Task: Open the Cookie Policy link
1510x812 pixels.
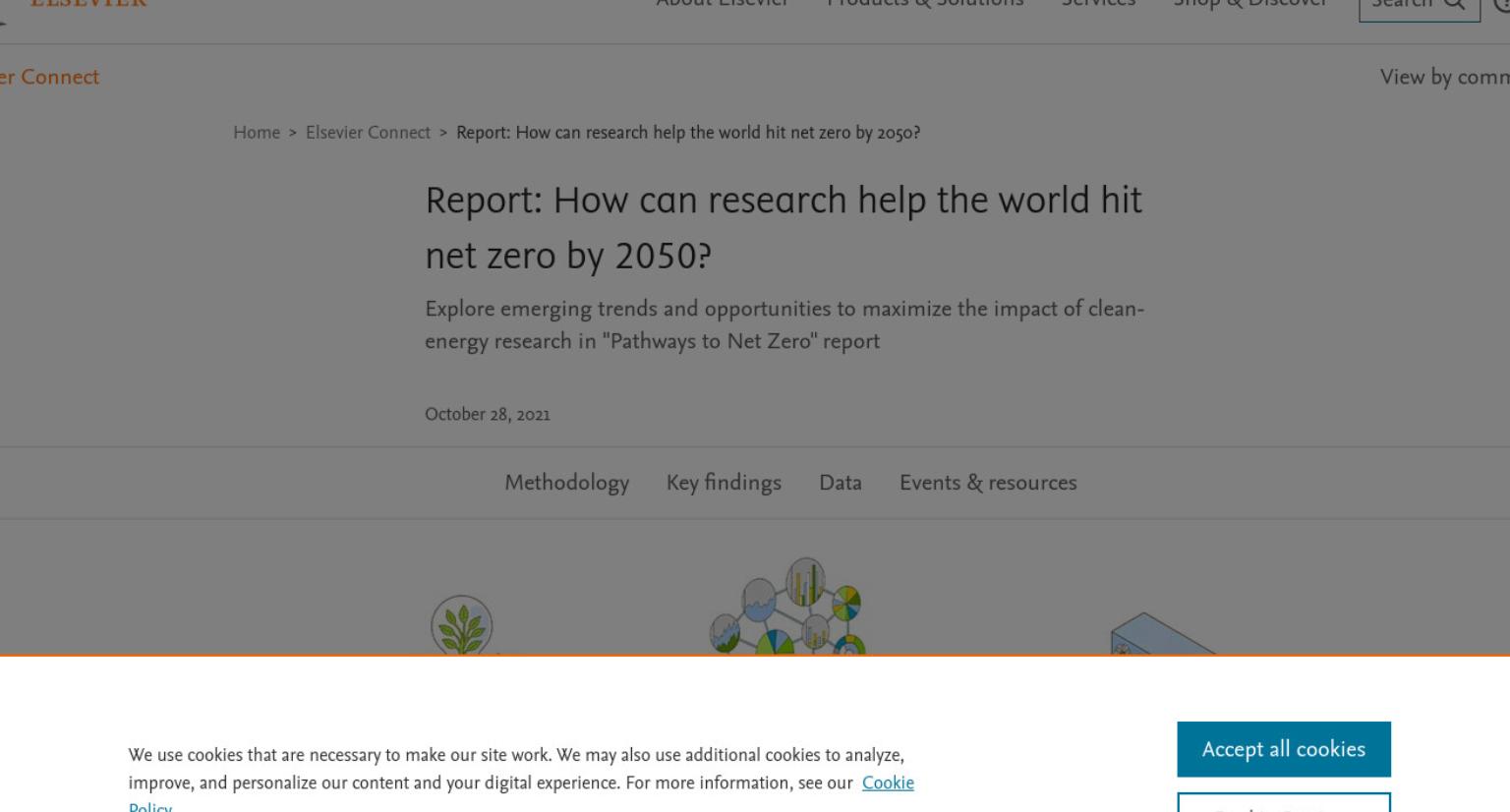Action: (x=888, y=783)
